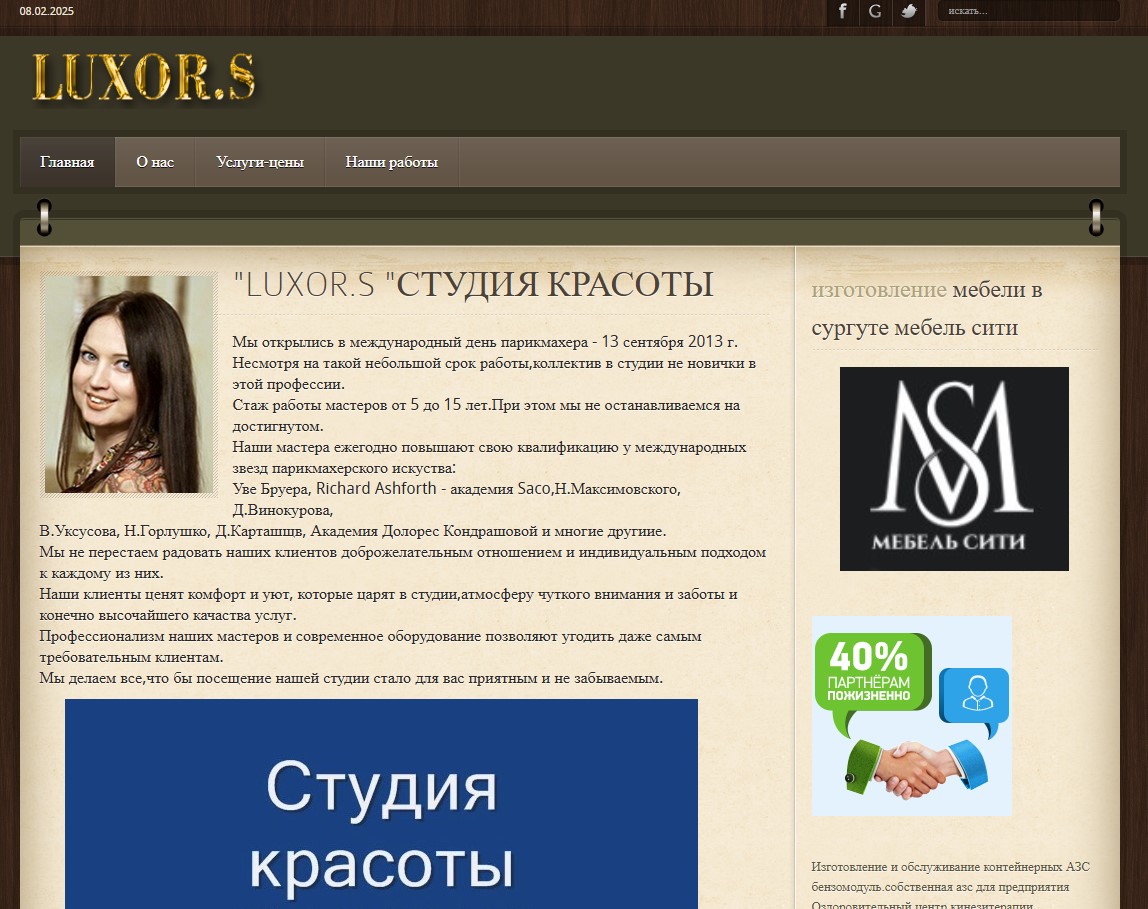Open the Наши работы menu item

point(392,162)
